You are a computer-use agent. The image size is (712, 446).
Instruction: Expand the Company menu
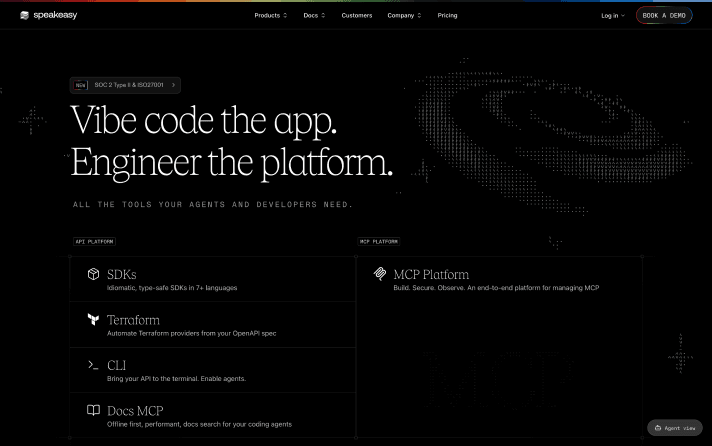(x=404, y=15)
